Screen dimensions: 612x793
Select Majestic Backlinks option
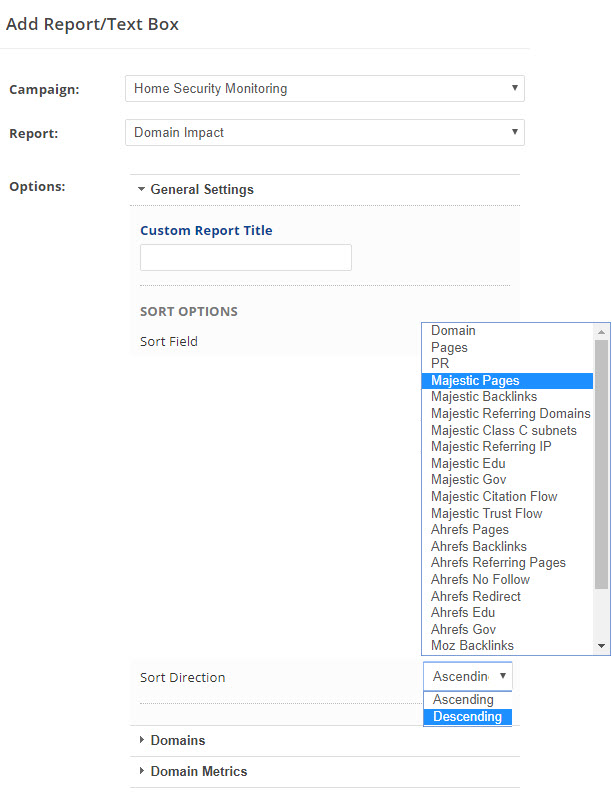coord(483,397)
